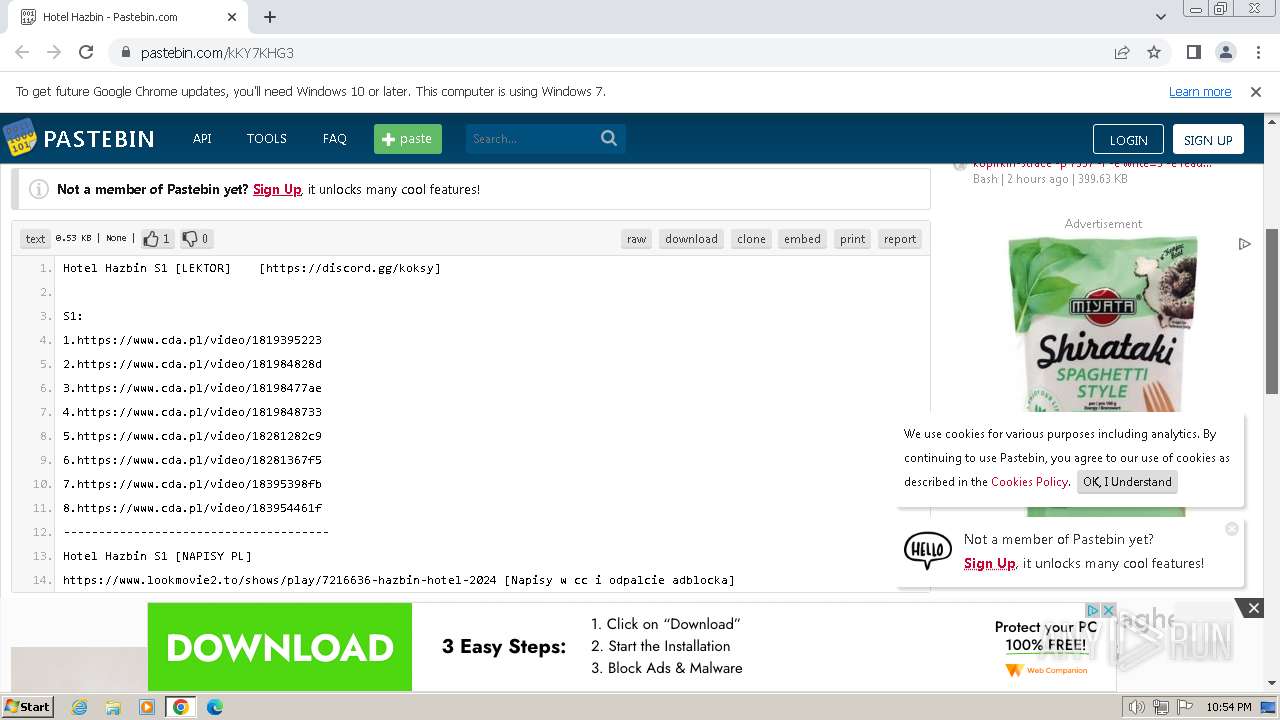Image resolution: width=1280 pixels, height=720 pixels.
Task: Click the page vertical scrollbar
Action: 1272,311
